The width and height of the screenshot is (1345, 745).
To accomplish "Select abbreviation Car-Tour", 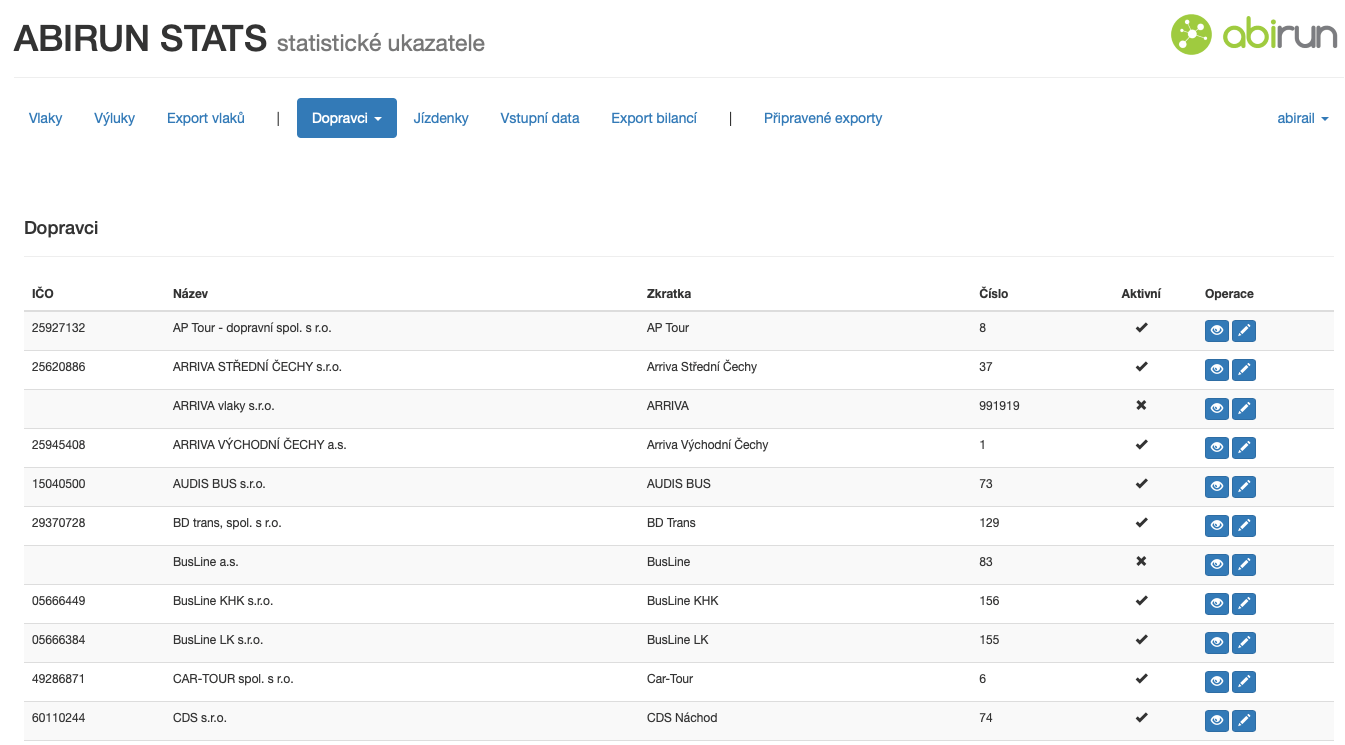I will click(670, 679).
